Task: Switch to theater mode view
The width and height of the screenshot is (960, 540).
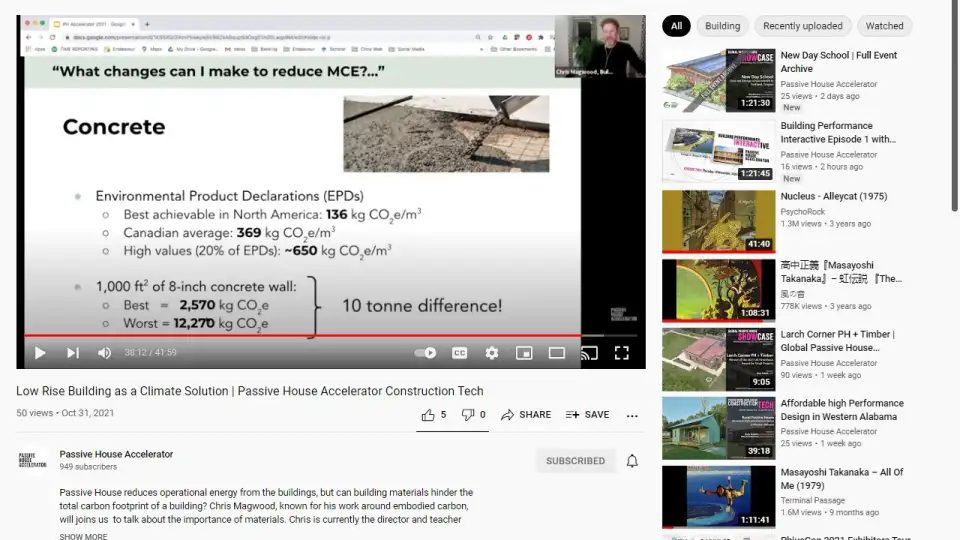Action: click(557, 353)
